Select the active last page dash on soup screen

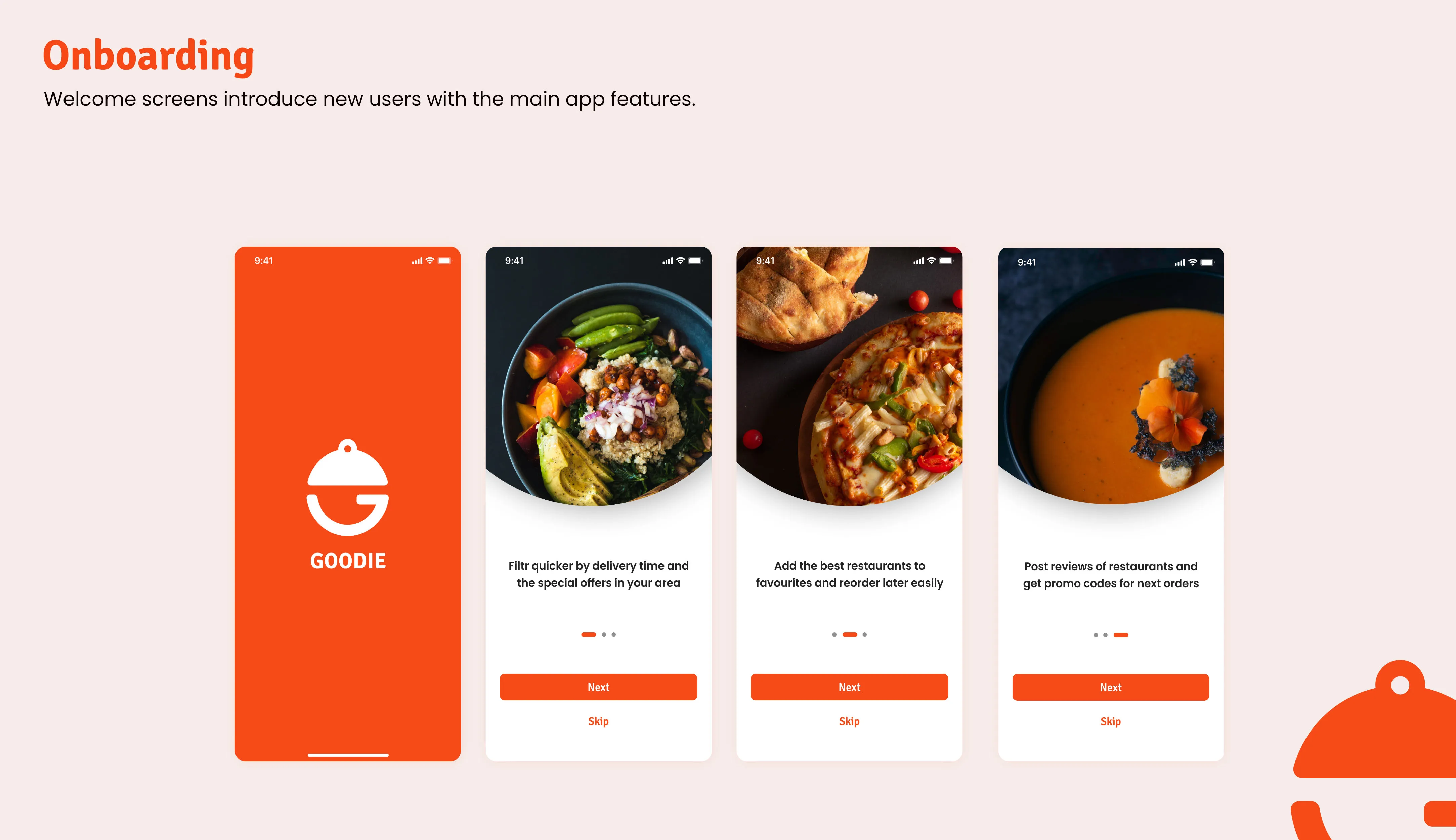(x=1121, y=635)
